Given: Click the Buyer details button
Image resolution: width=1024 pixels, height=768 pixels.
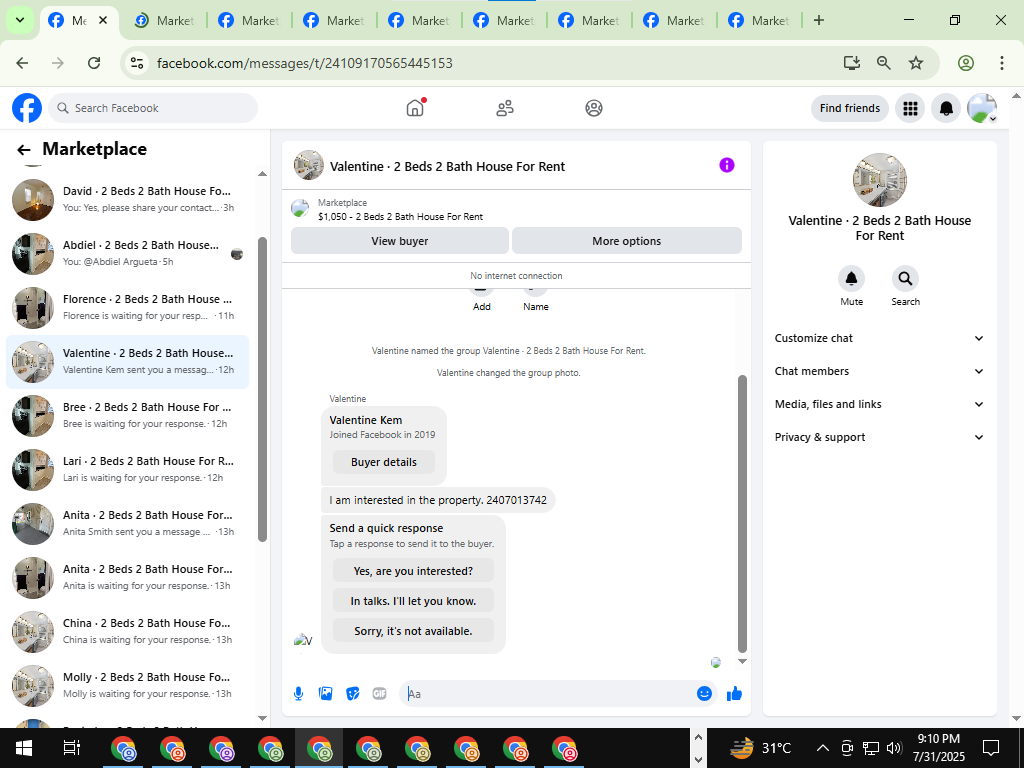Looking at the screenshot, I should tap(384, 462).
